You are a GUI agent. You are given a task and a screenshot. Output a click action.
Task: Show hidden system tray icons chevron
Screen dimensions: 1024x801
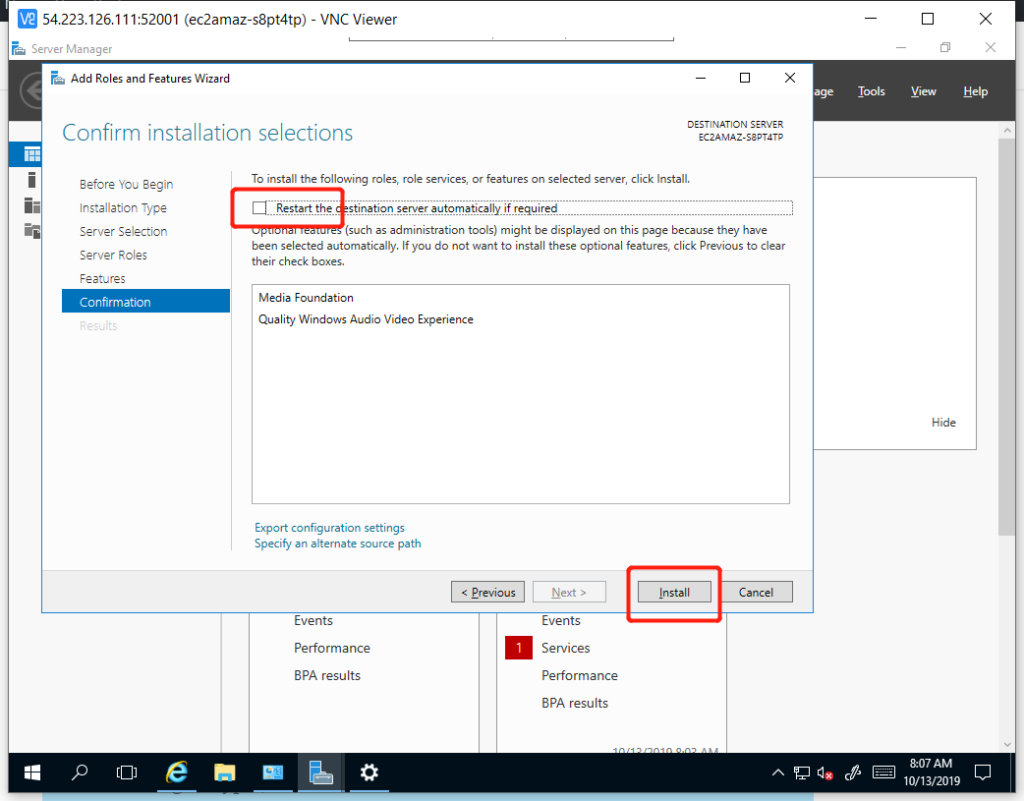778,773
